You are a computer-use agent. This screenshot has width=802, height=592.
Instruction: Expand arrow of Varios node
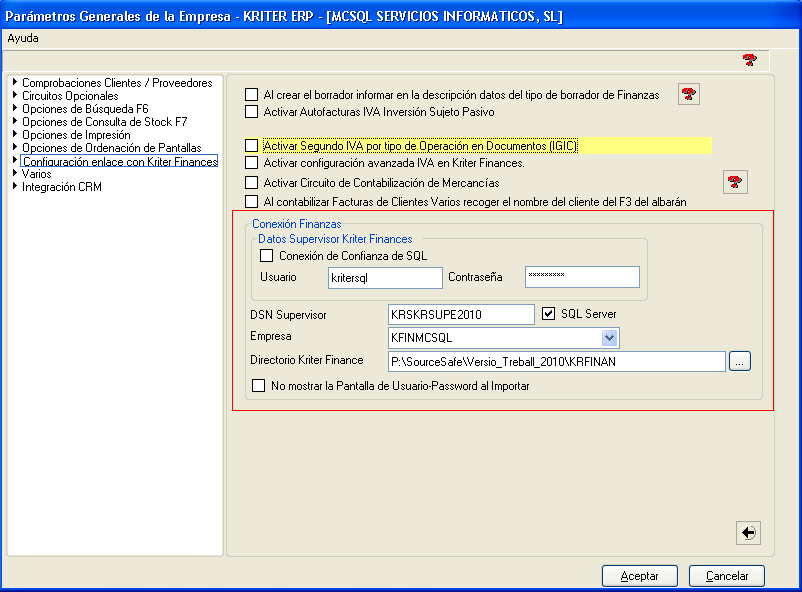point(15,173)
